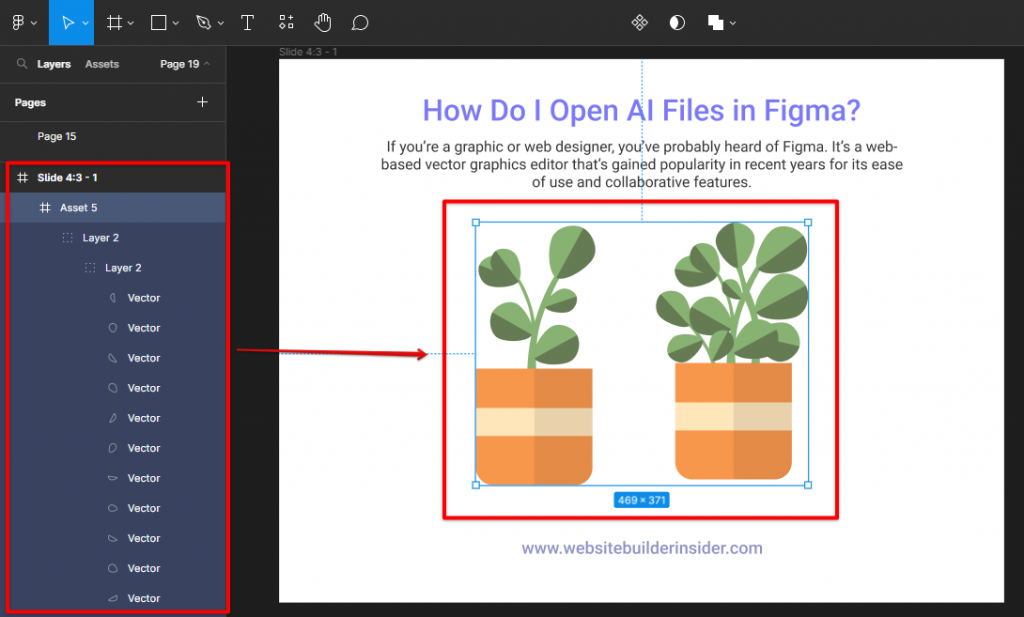This screenshot has height=617, width=1024.
Task: Open the Figma main menu icon
Action: [x=20, y=22]
